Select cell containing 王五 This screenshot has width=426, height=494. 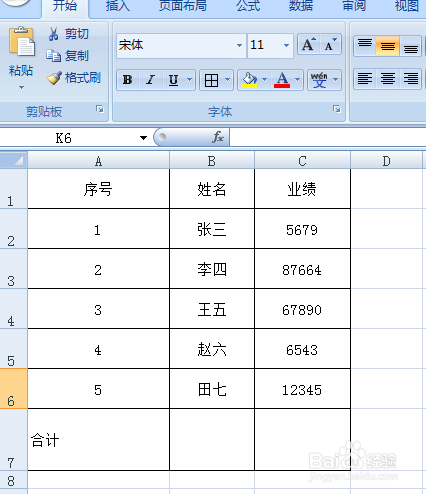coord(212,309)
